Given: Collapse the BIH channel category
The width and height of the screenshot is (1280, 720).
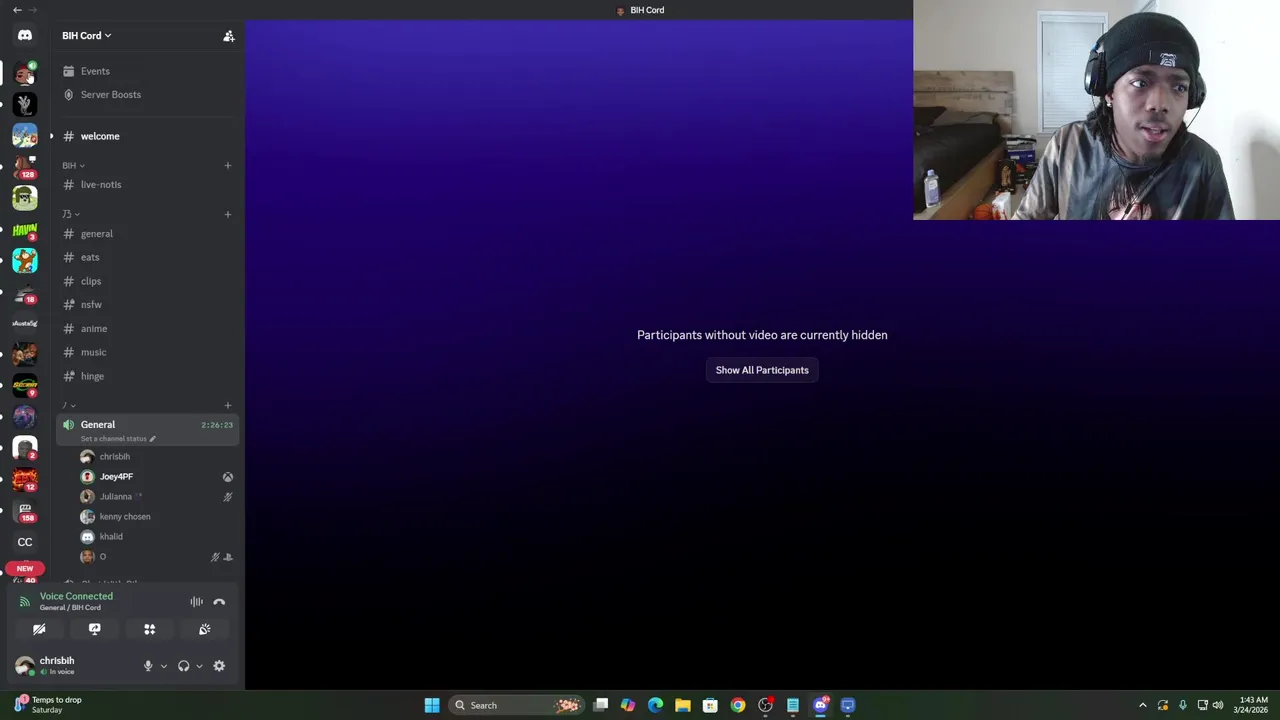Looking at the screenshot, I should [73, 165].
